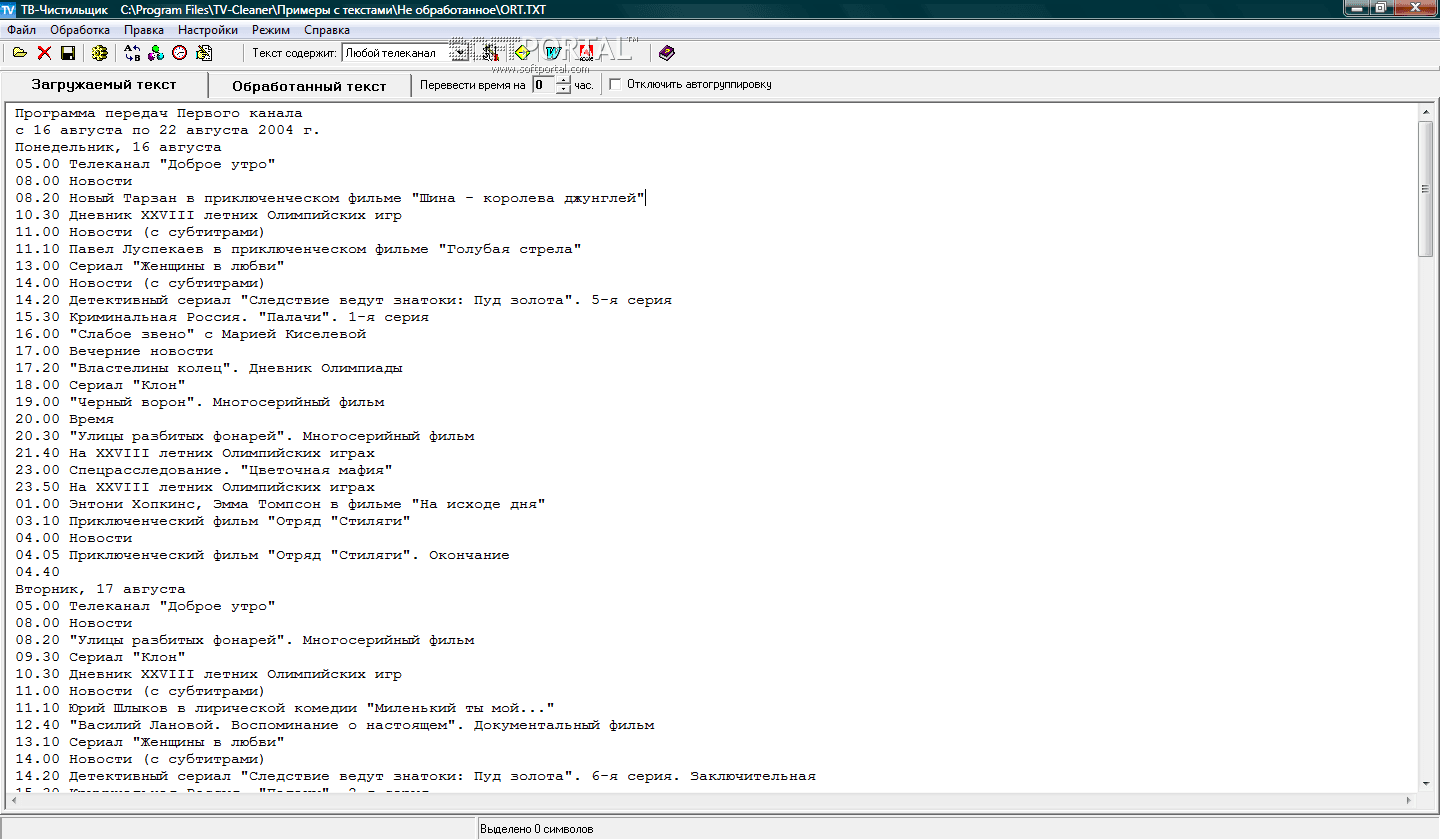The width and height of the screenshot is (1440, 840).
Task: Switch to the 'Загружаемый текст' tab
Action: [104, 85]
